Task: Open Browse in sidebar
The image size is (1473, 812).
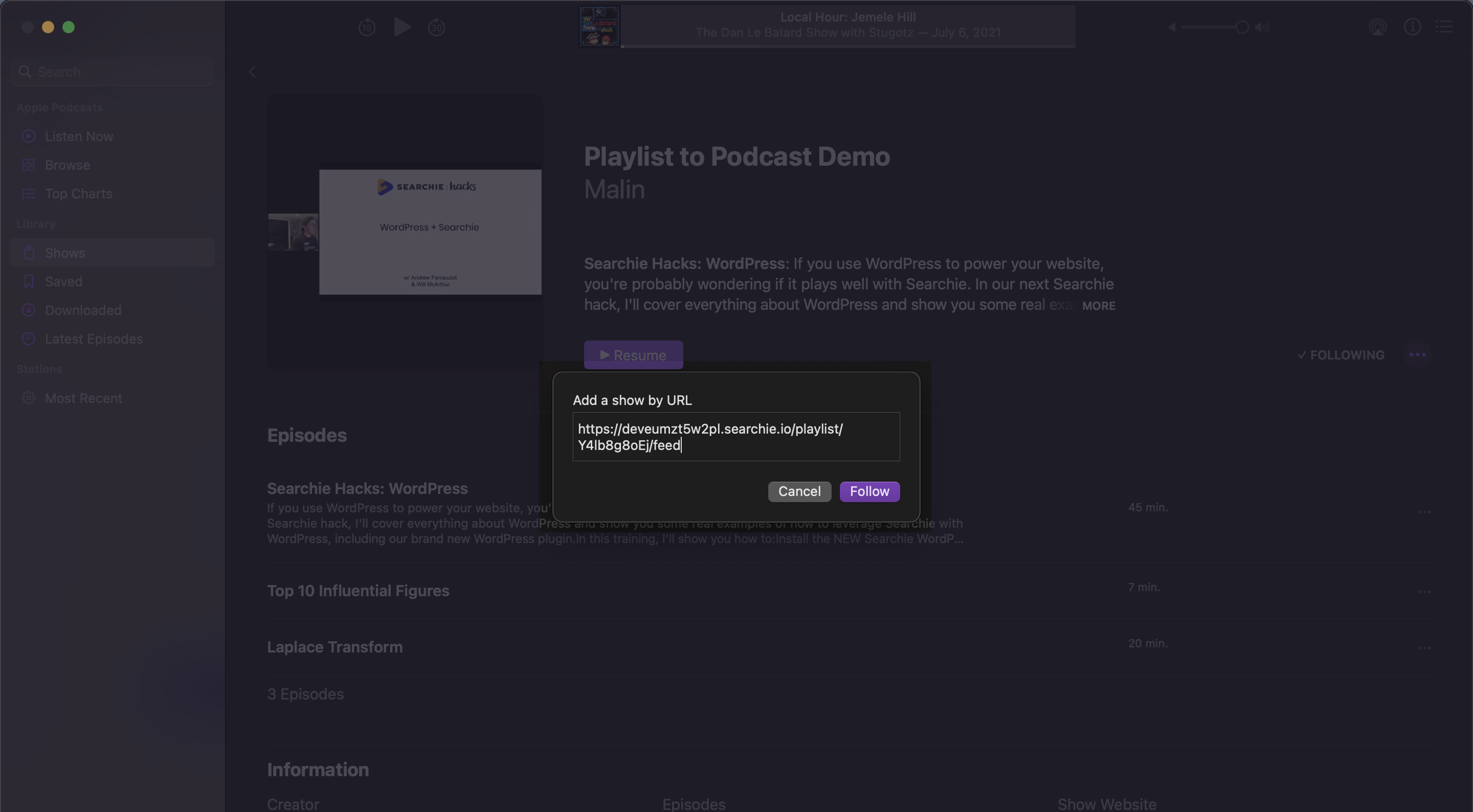Action: click(x=113, y=165)
